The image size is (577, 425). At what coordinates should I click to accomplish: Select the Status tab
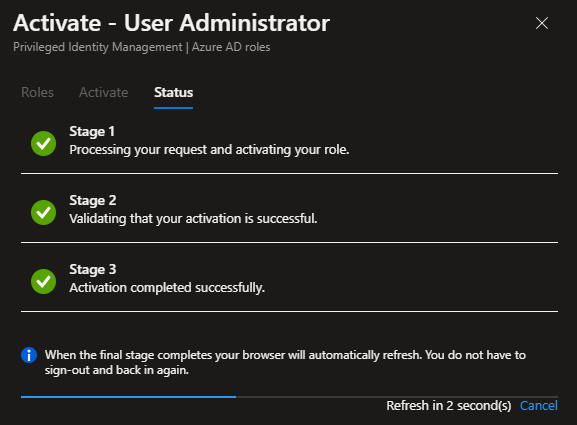tap(173, 92)
